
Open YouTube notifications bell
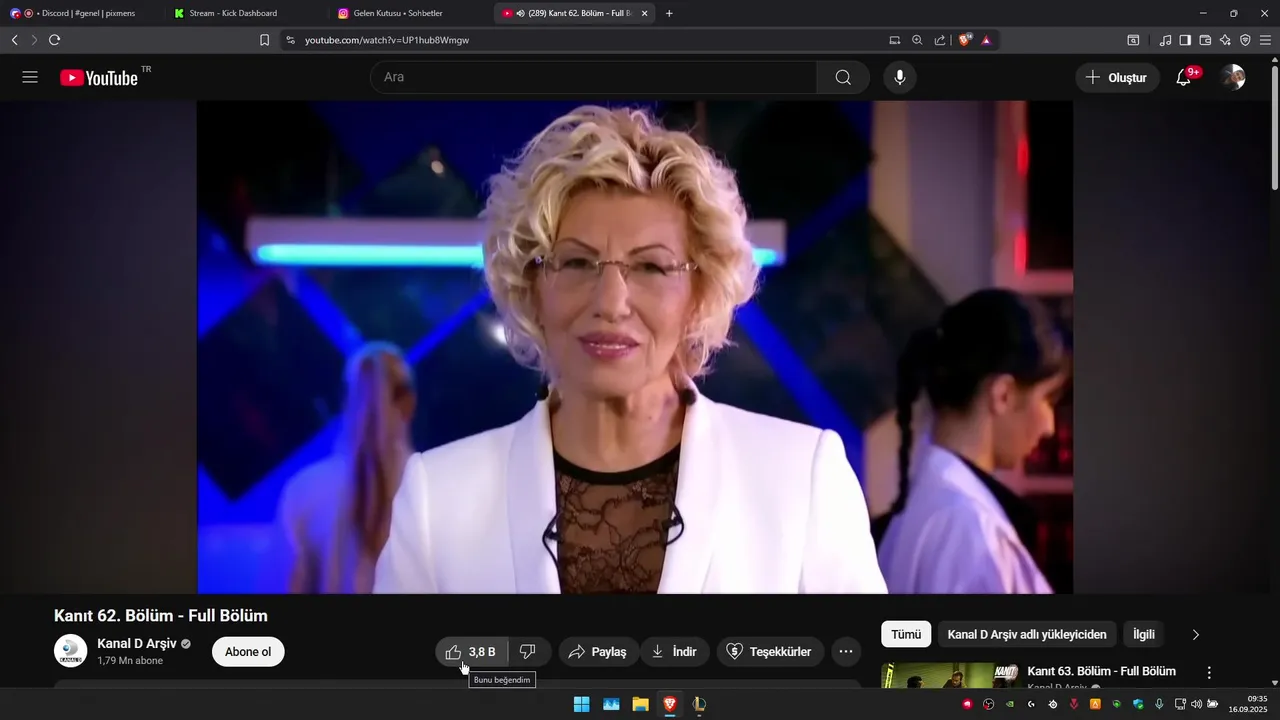1183,77
